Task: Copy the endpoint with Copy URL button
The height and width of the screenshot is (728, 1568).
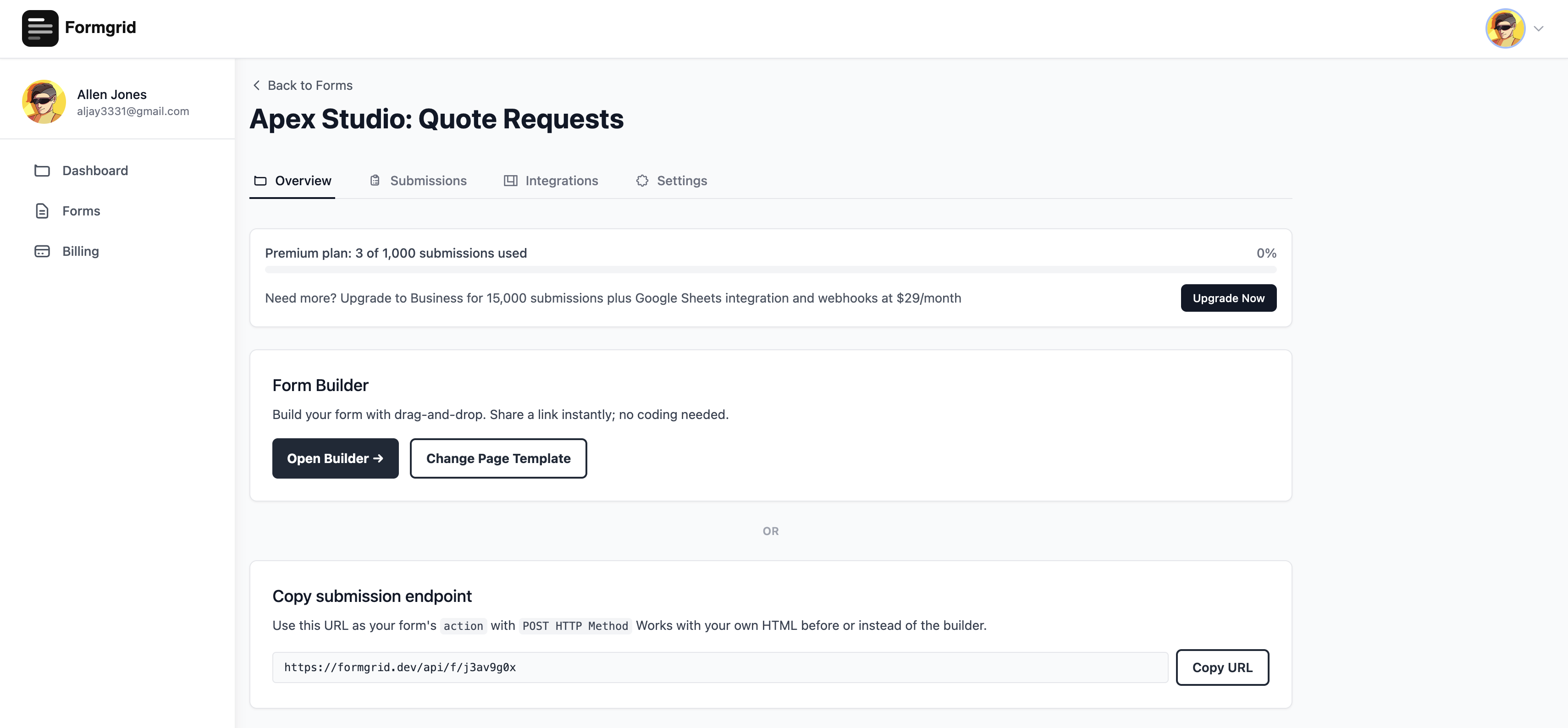Action: point(1222,667)
